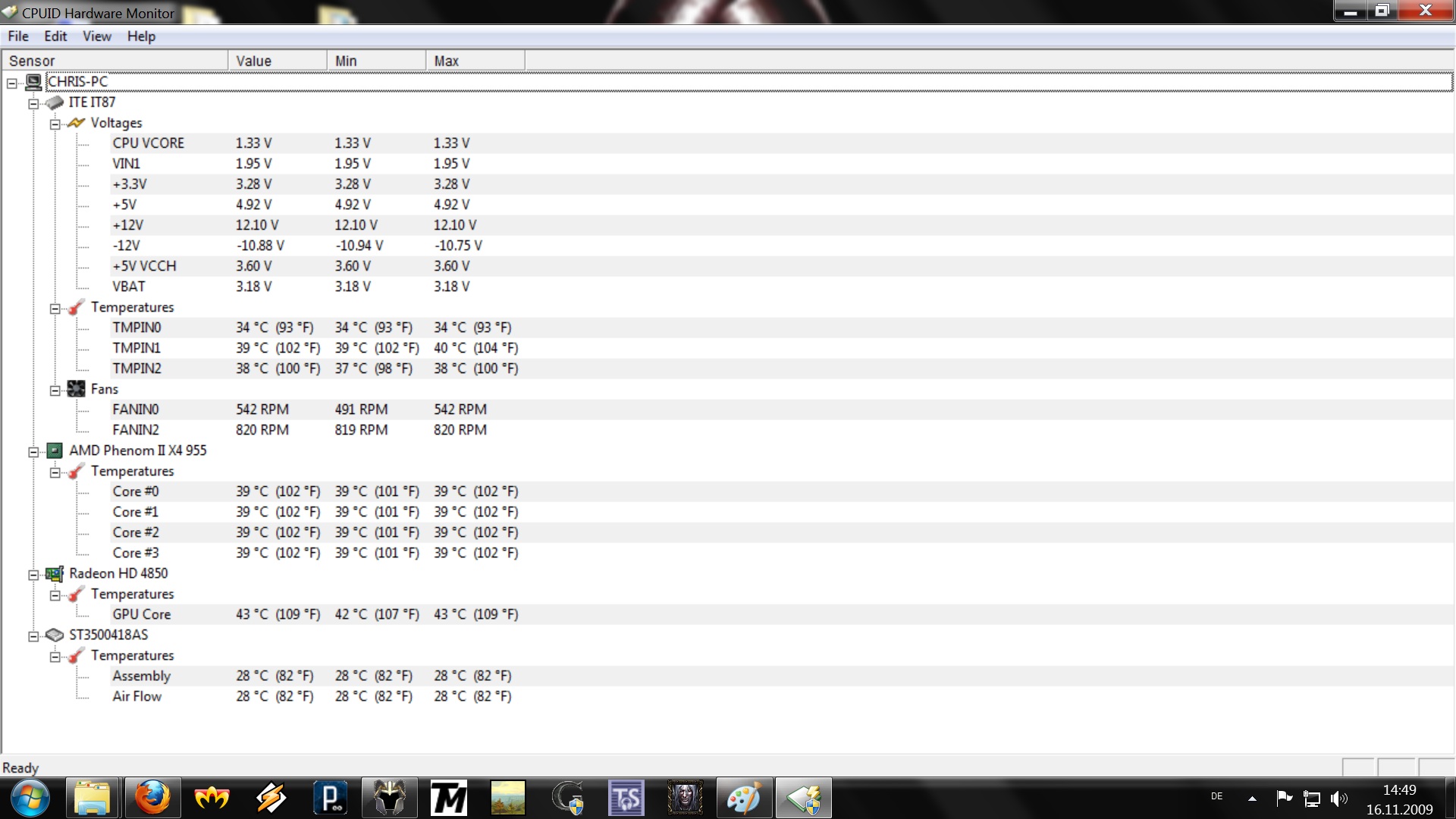This screenshot has width=1456, height=819.
Task: Click the Voltages lightning icon
Action: pos(76,123)
